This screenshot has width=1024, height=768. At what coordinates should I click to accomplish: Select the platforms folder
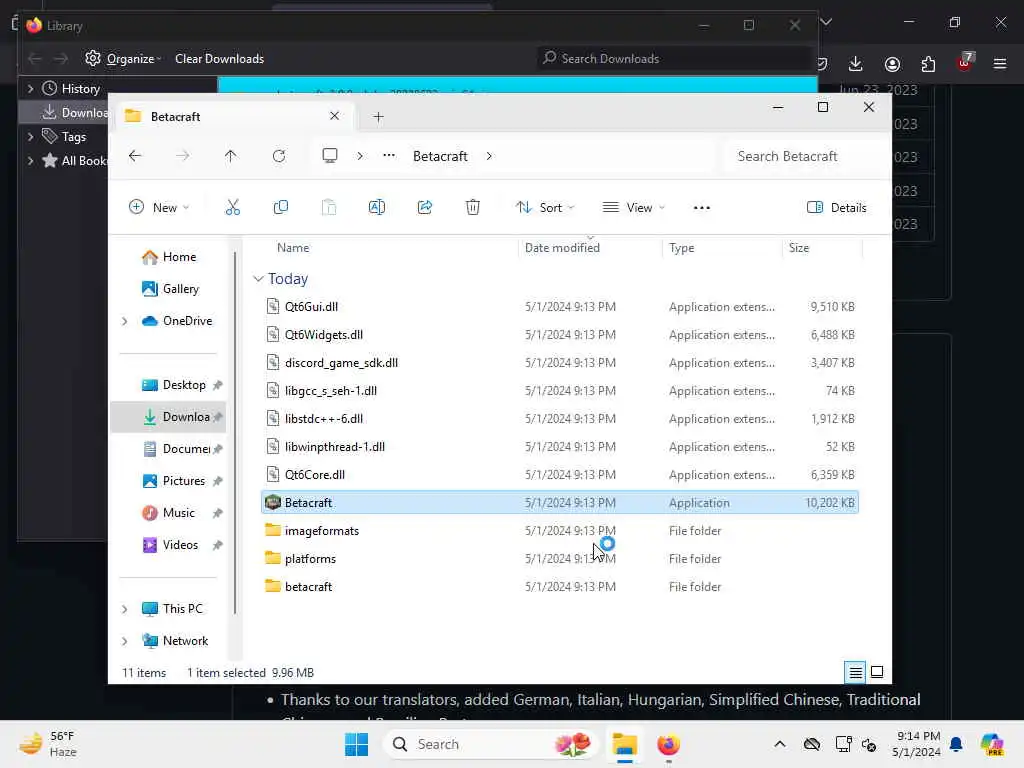[560, 558]
